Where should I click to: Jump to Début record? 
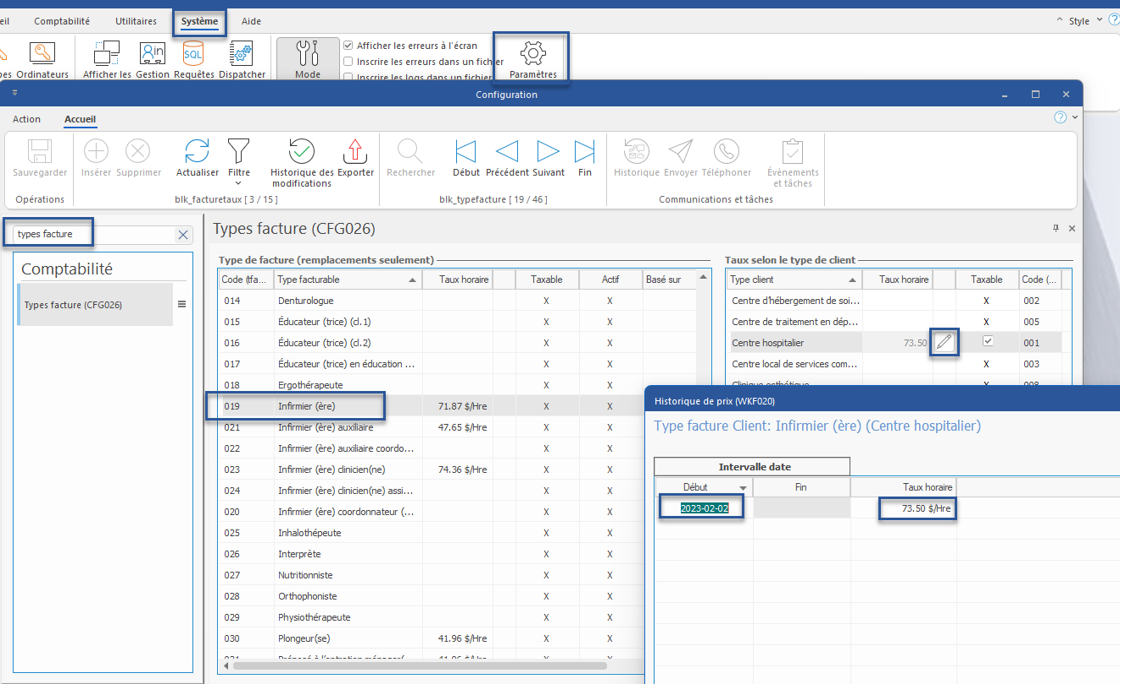pos(466,151)
